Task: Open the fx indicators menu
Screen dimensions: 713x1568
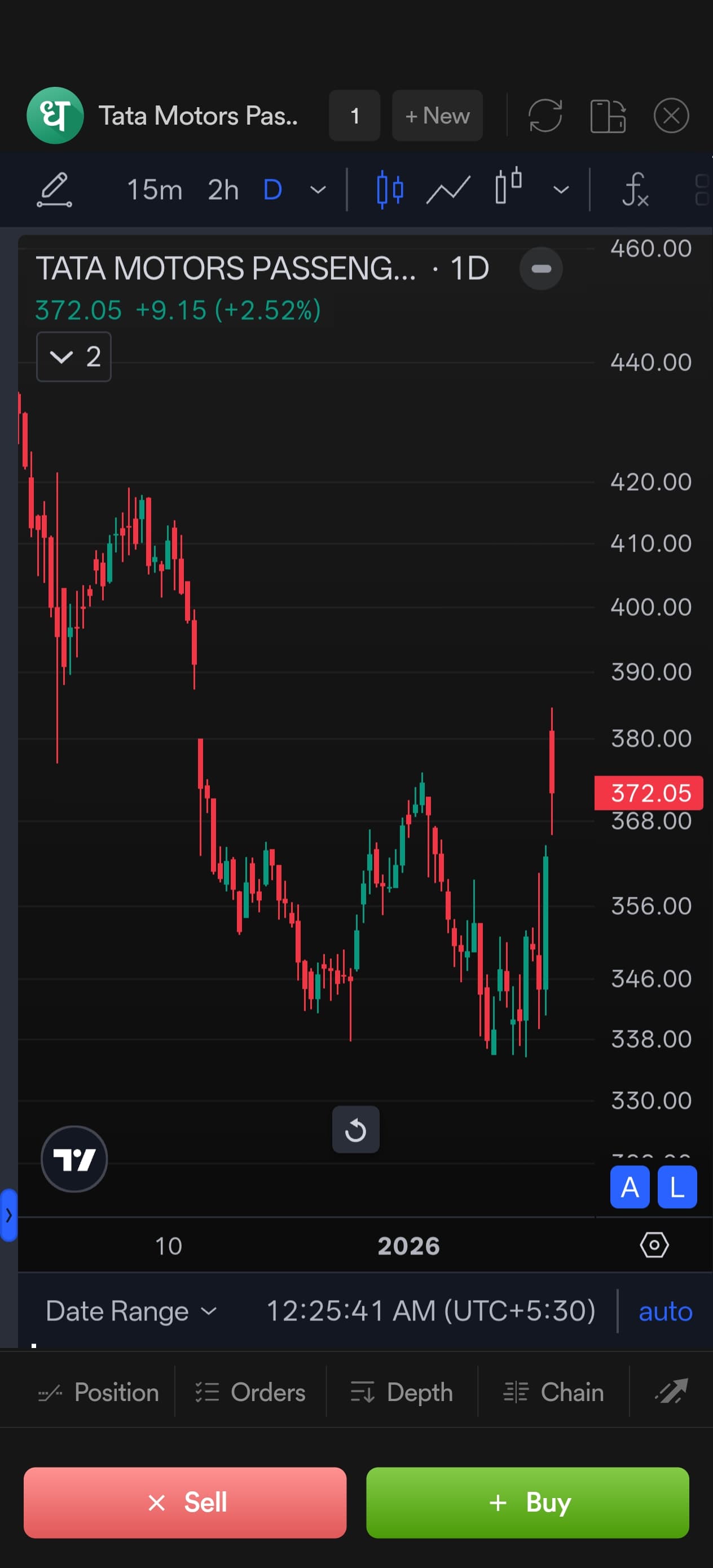Action: (635, 190)
